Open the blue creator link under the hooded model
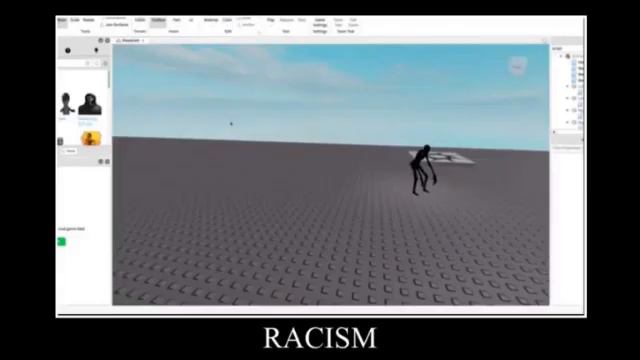This screenshot has height=360, width=640. [85, 124]
